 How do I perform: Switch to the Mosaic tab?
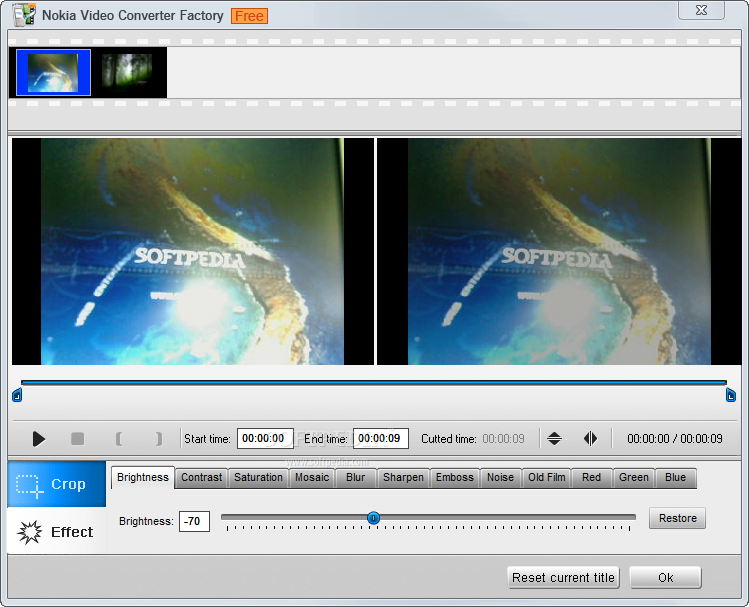[312, 478]
